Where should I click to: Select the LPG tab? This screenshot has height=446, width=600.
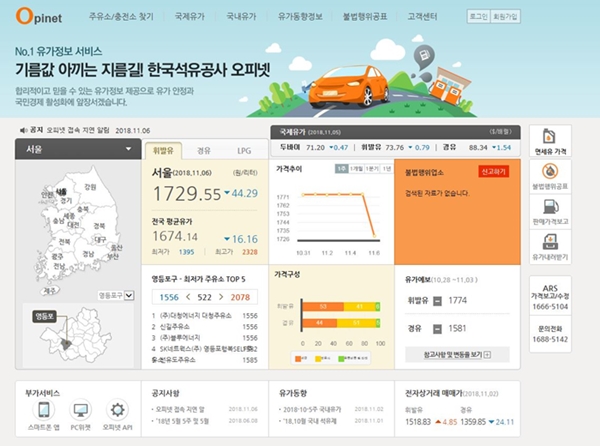tap(244, 150)
